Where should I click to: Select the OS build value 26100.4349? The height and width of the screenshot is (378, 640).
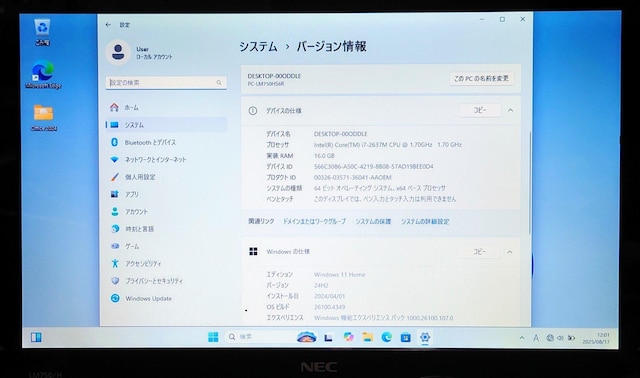point(329,307)
